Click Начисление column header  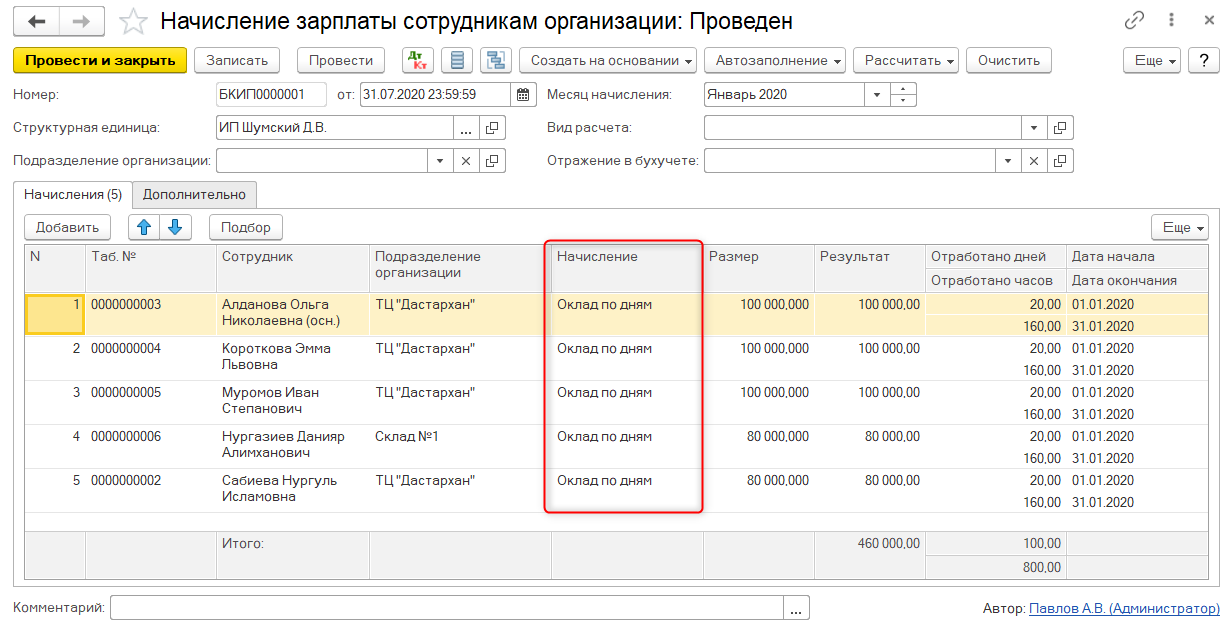[627, 267]
